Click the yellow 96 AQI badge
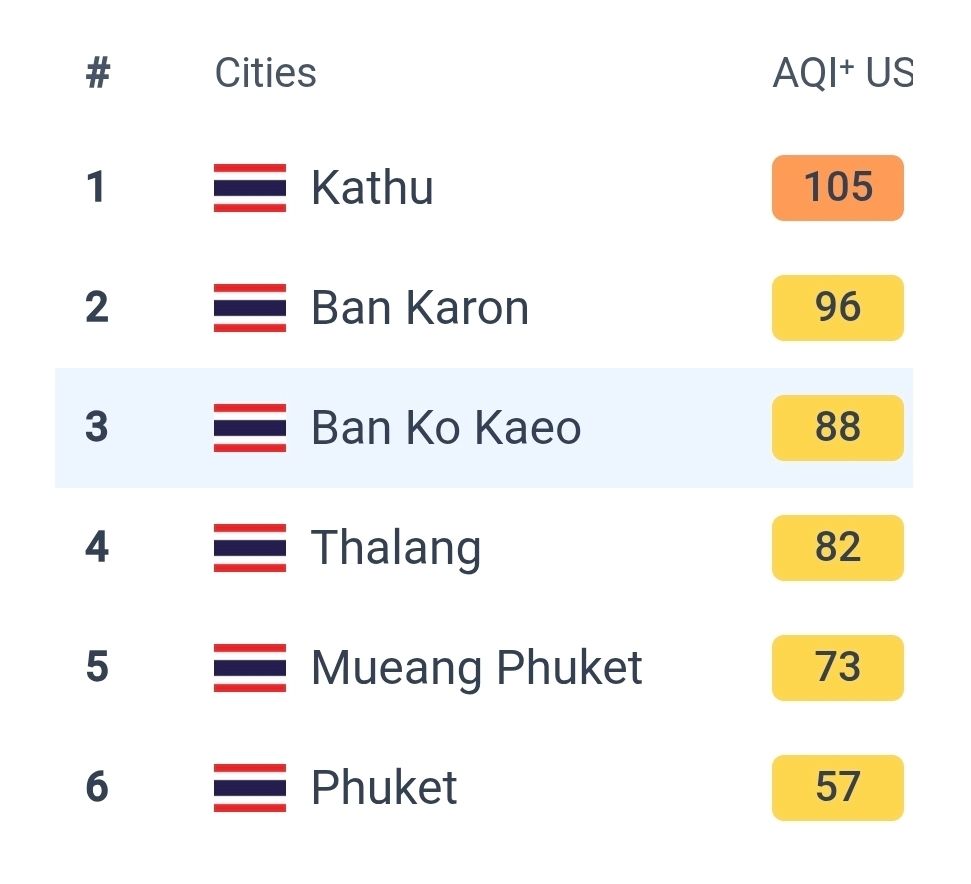The width and height of the screenshot is (971, 884). pyautogui.click(x=838, y=308)
